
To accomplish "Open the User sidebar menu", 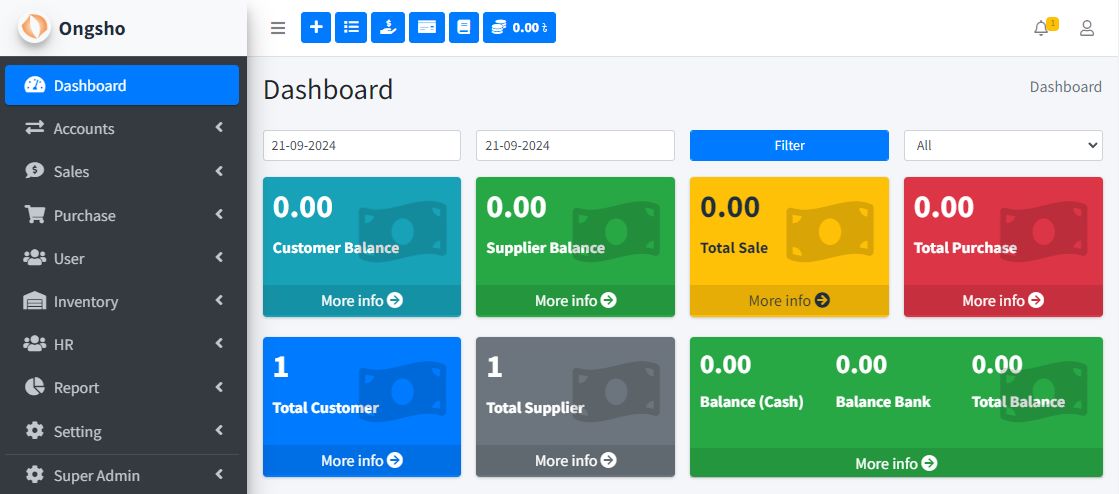I will click(x=122, y=258).
